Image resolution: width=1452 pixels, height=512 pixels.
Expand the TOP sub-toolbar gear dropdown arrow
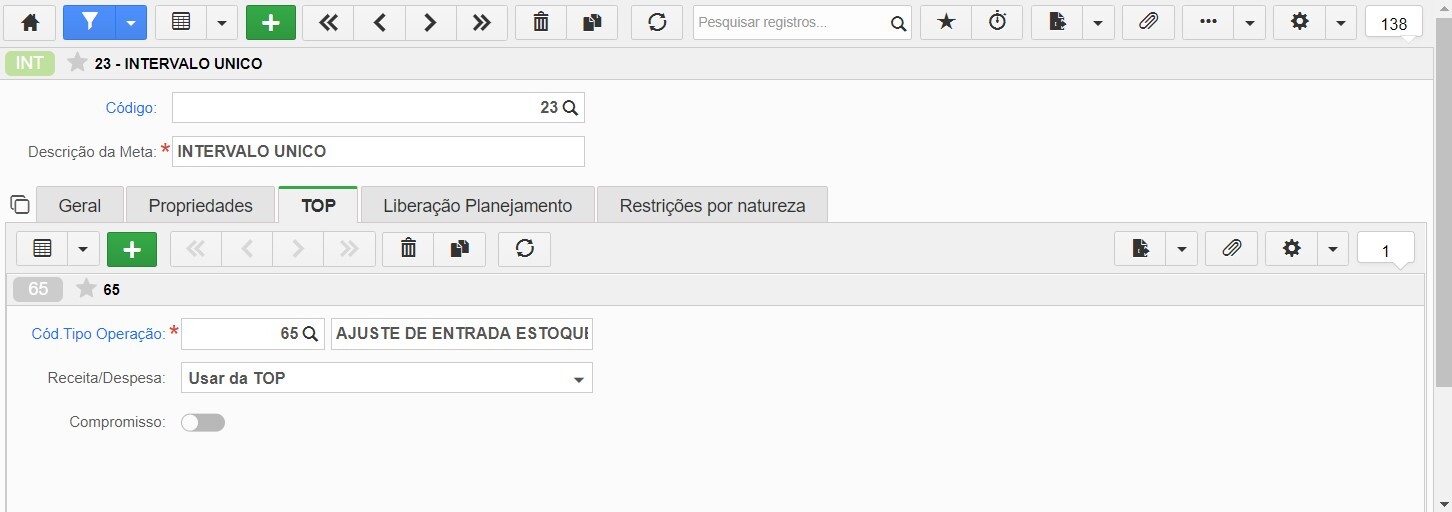[1333, 249]
